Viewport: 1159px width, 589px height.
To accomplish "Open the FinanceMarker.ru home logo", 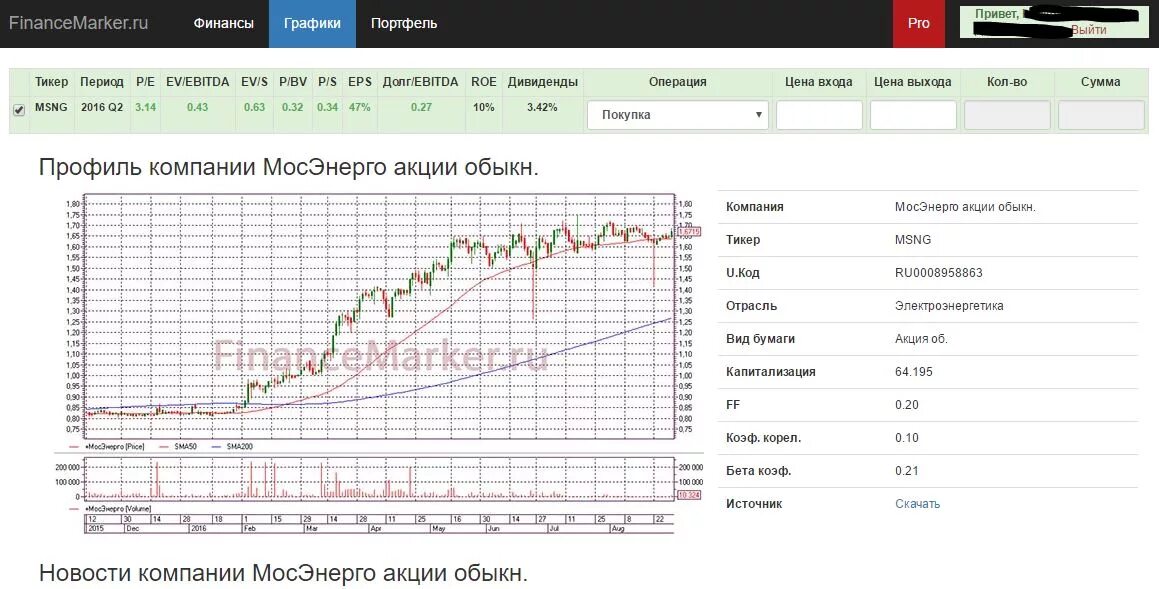I will (x=78, y=23).
